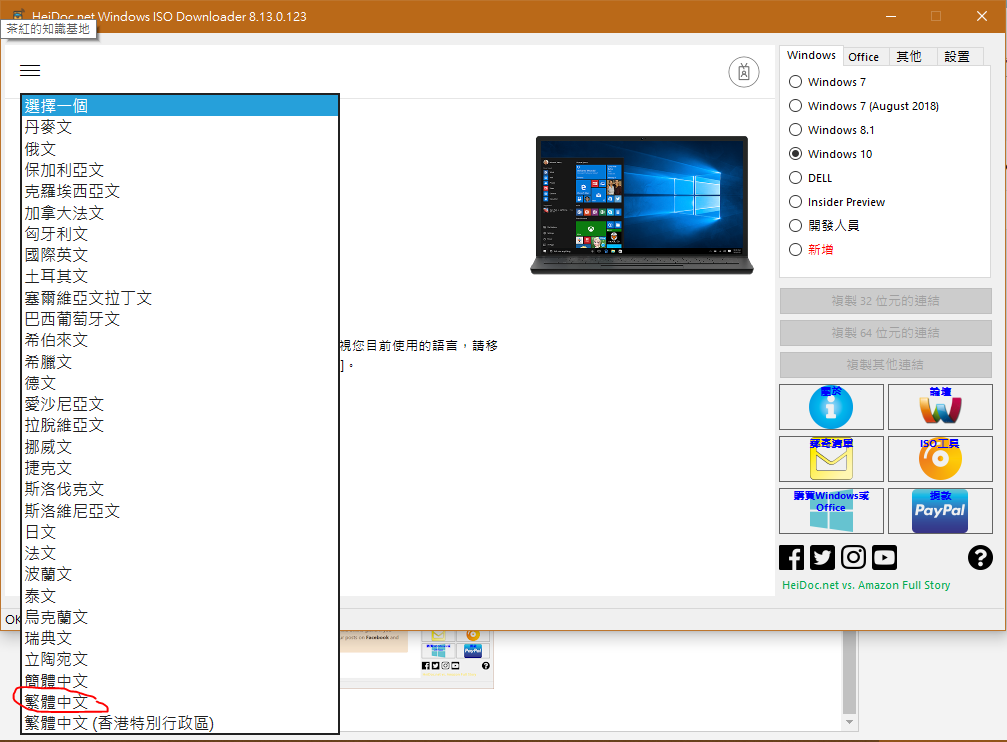Choose 德文 from the language list
The width and height of the screenshot is (1007, 742).
click(180, 383)
